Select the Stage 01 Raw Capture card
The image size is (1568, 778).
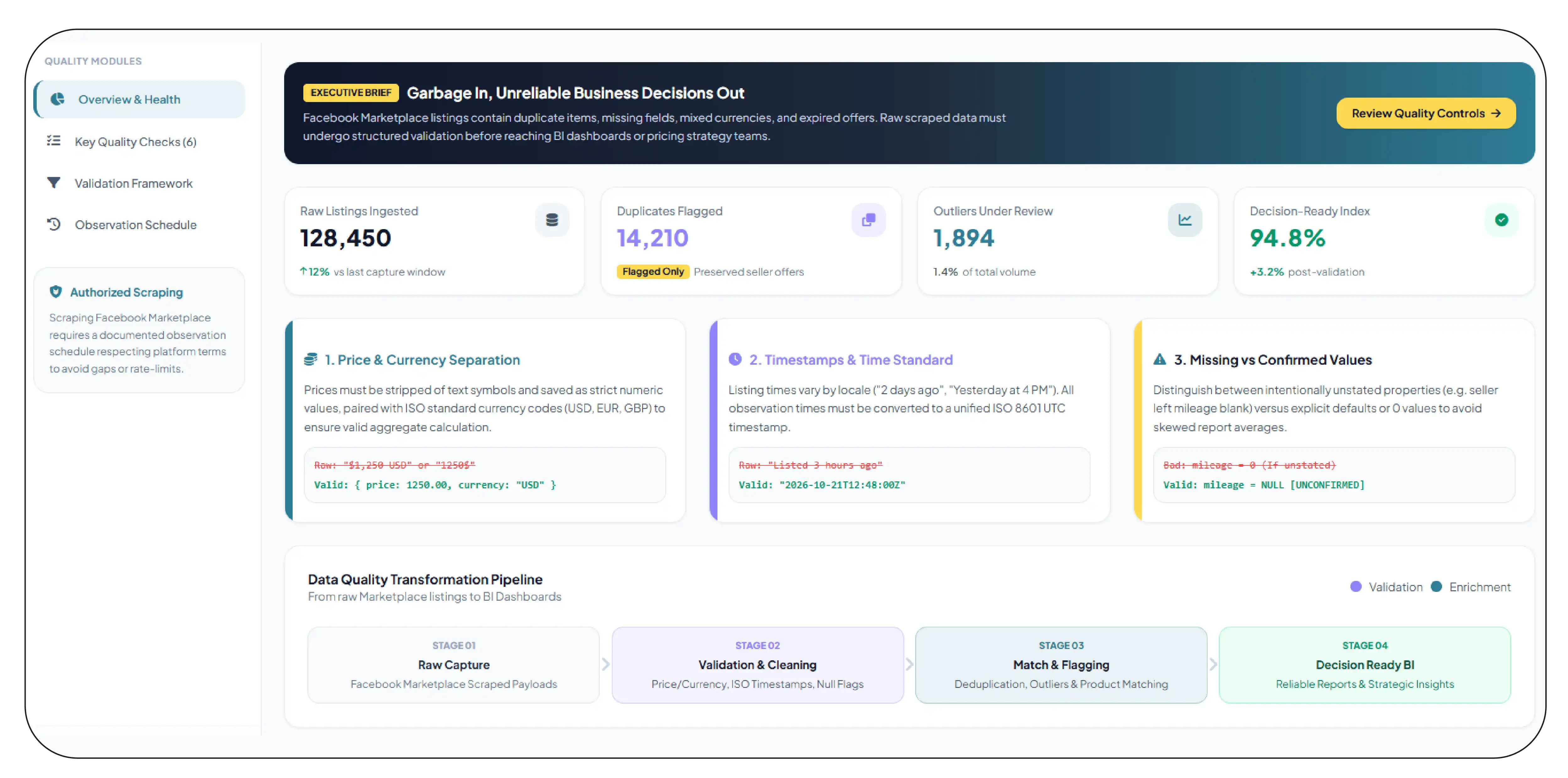(453, 665)
